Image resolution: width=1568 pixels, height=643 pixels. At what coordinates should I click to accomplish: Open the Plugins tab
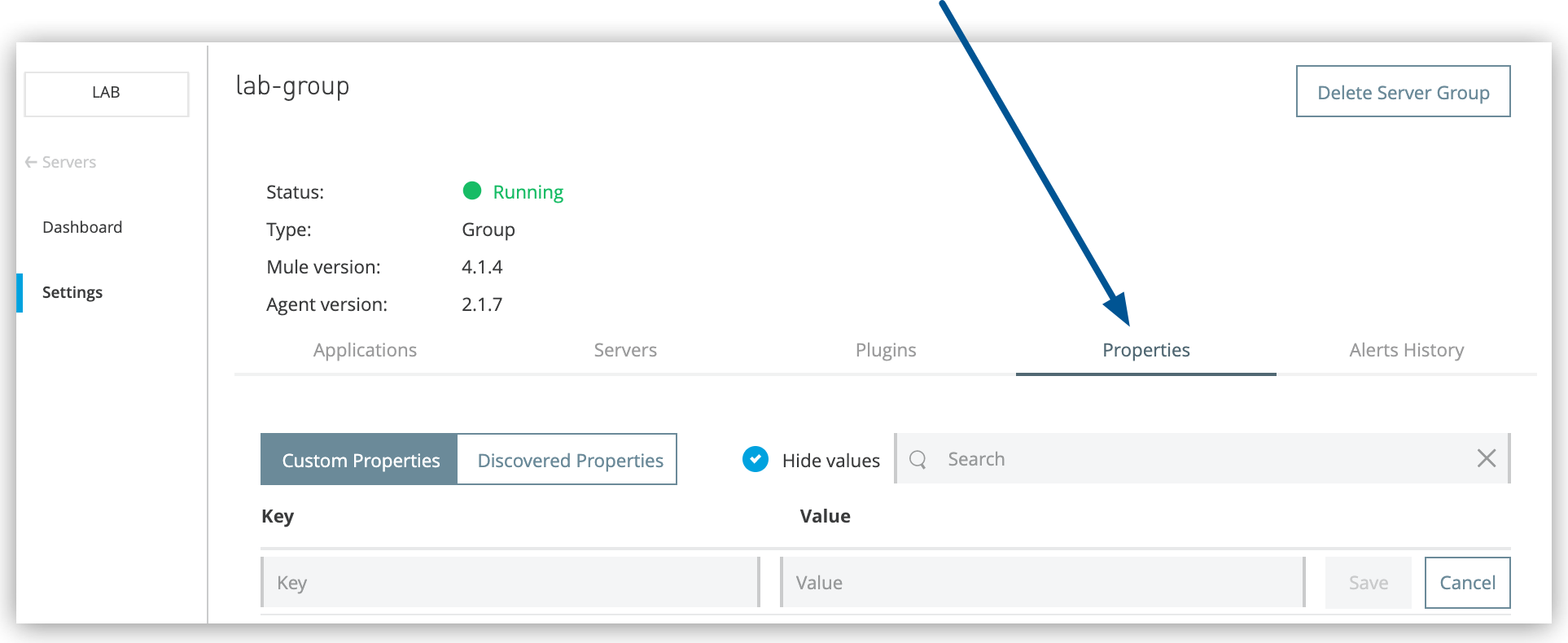[886, 350]
